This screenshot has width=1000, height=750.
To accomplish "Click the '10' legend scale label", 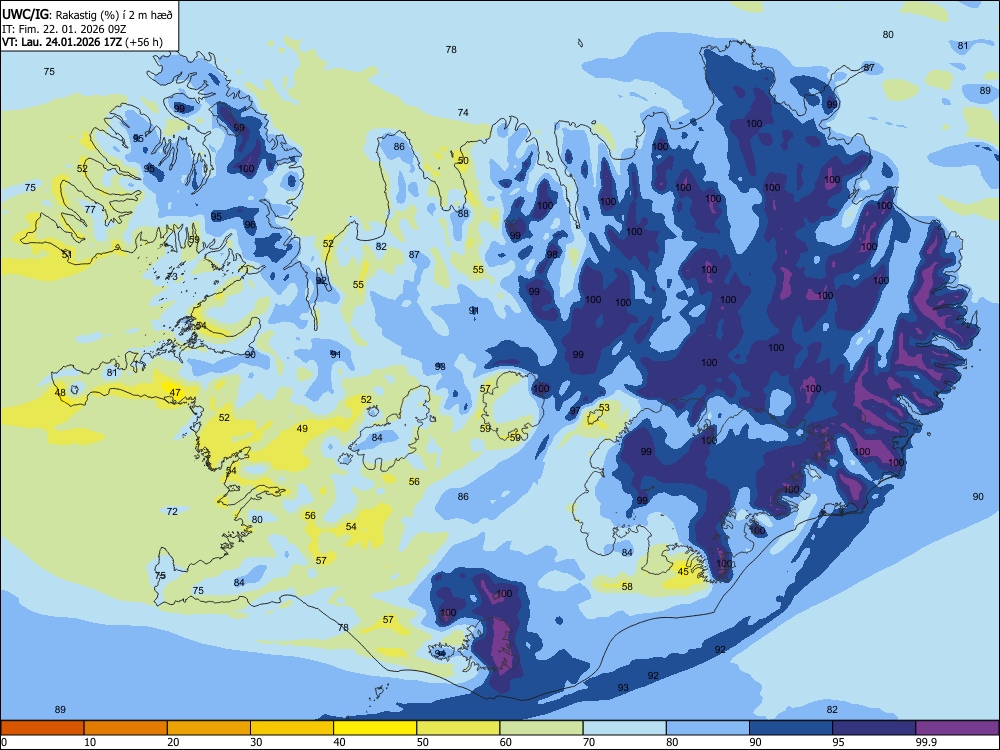I will 90,742.
